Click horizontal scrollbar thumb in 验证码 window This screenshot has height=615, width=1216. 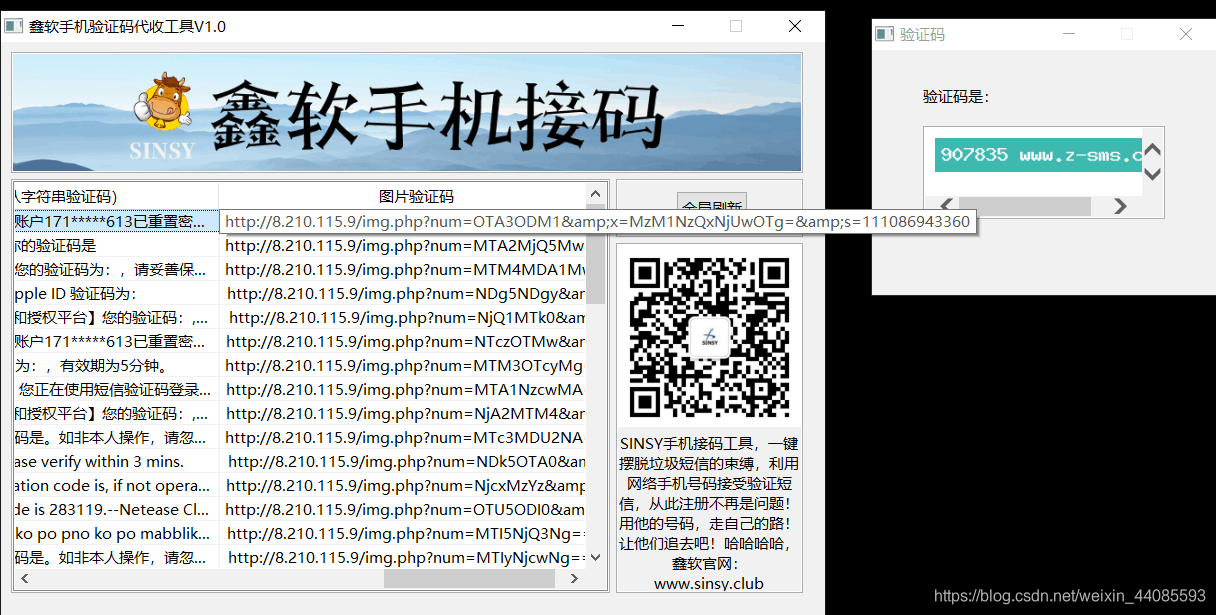(1024, 206)
